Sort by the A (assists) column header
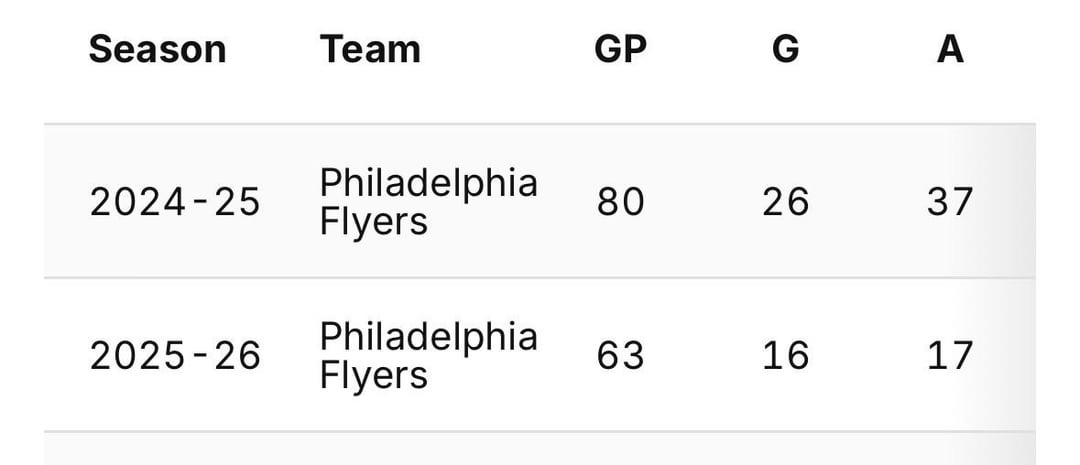The image size is (1080, 465). click(x=950, y=49)
